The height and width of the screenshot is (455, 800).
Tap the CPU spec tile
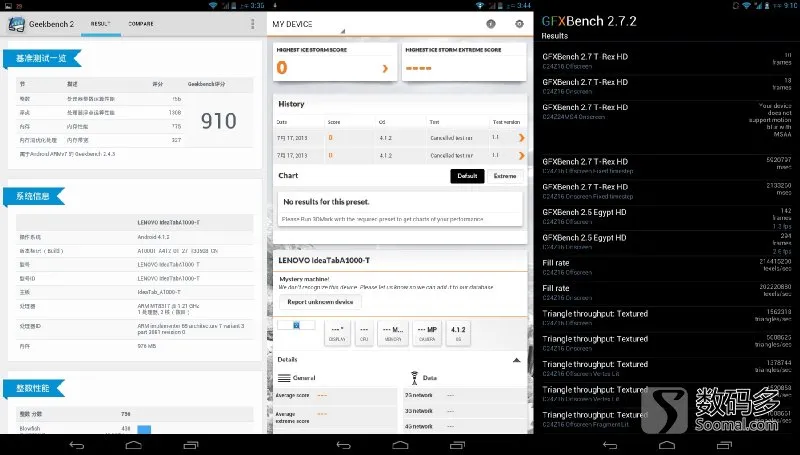pyautogui.click(x=364, y=334)
